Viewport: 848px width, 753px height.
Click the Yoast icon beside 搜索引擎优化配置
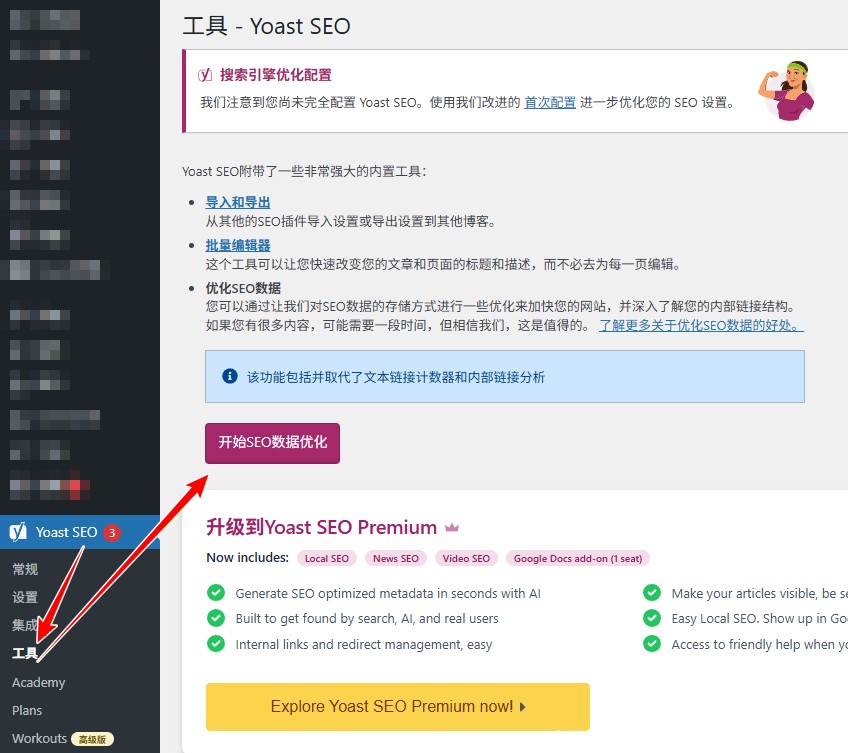click(205, 75)
